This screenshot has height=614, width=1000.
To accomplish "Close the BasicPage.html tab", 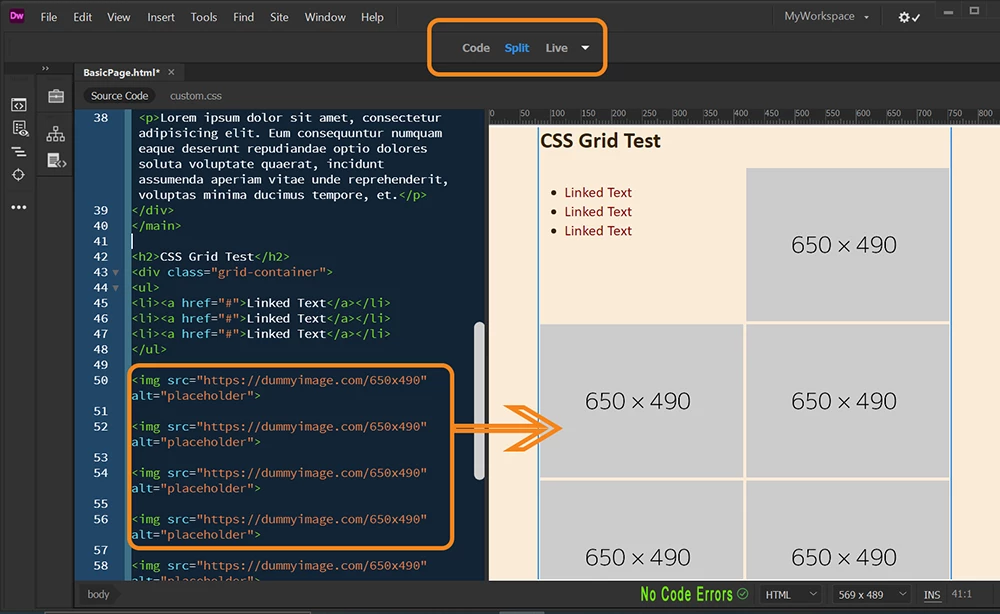I will click(x=171, y=72).
